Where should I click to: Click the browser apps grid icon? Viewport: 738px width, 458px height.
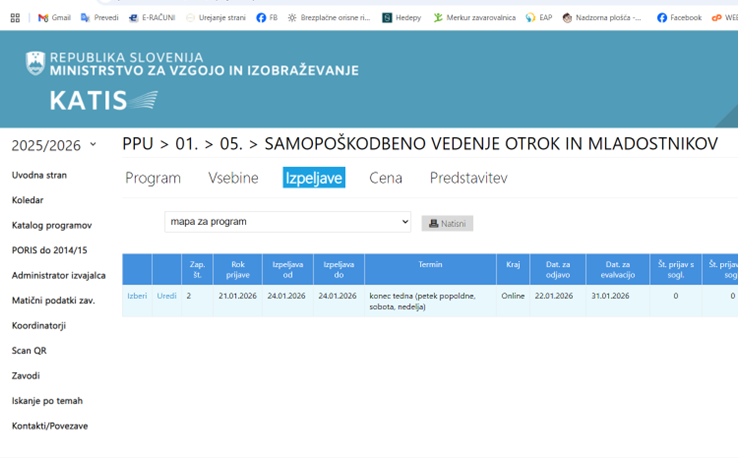[15, 18]
